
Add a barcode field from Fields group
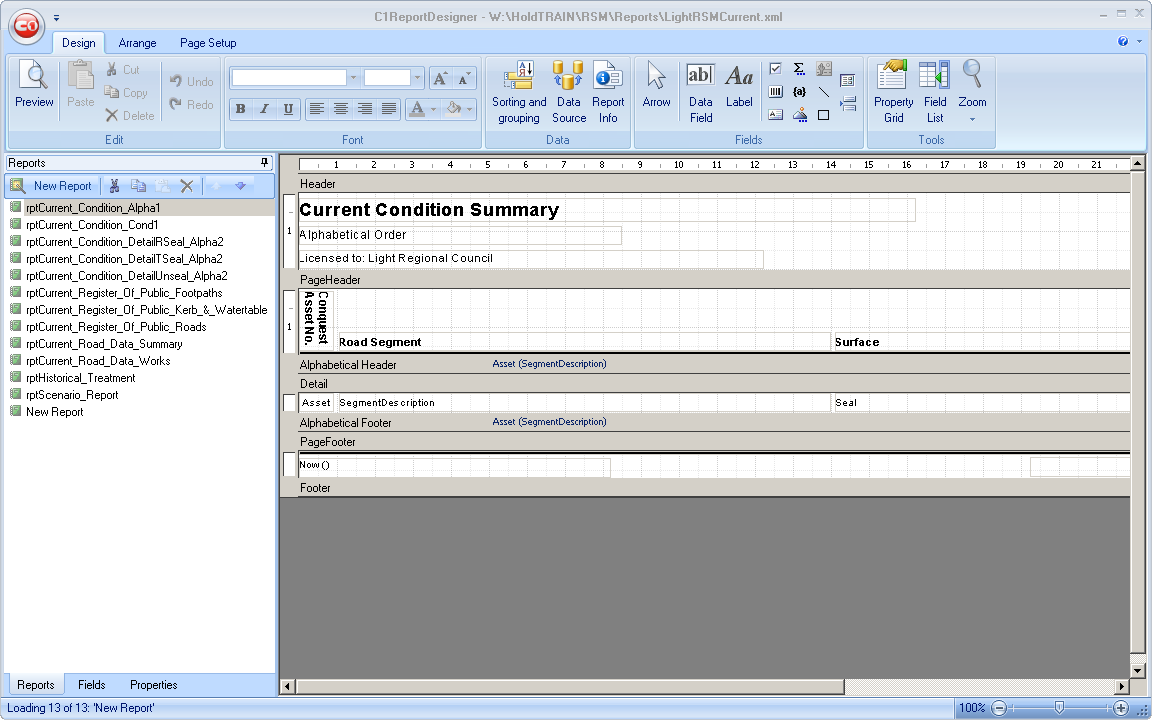click(x=775, y=92)
